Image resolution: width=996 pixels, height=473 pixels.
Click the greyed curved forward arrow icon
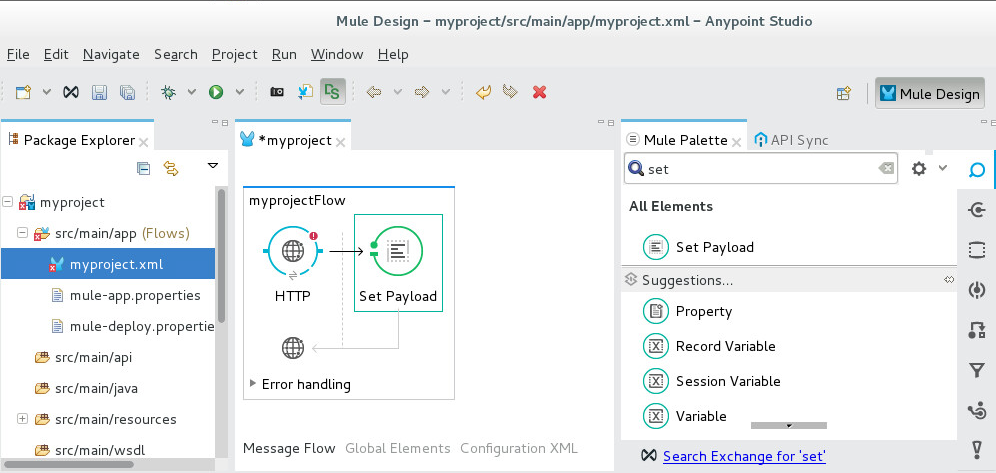click(509, 93)
